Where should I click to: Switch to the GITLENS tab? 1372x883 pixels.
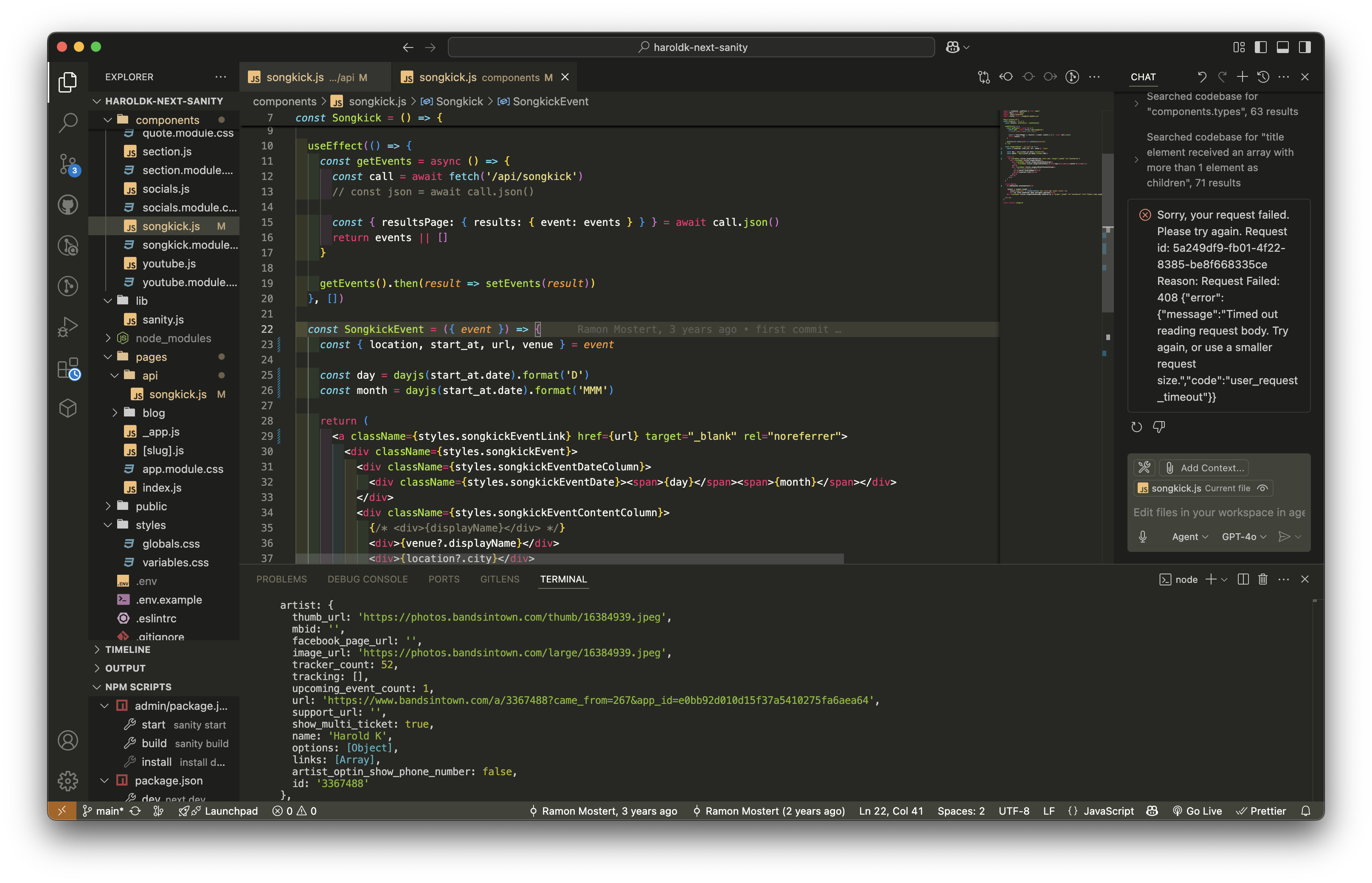tap(499, 579)
